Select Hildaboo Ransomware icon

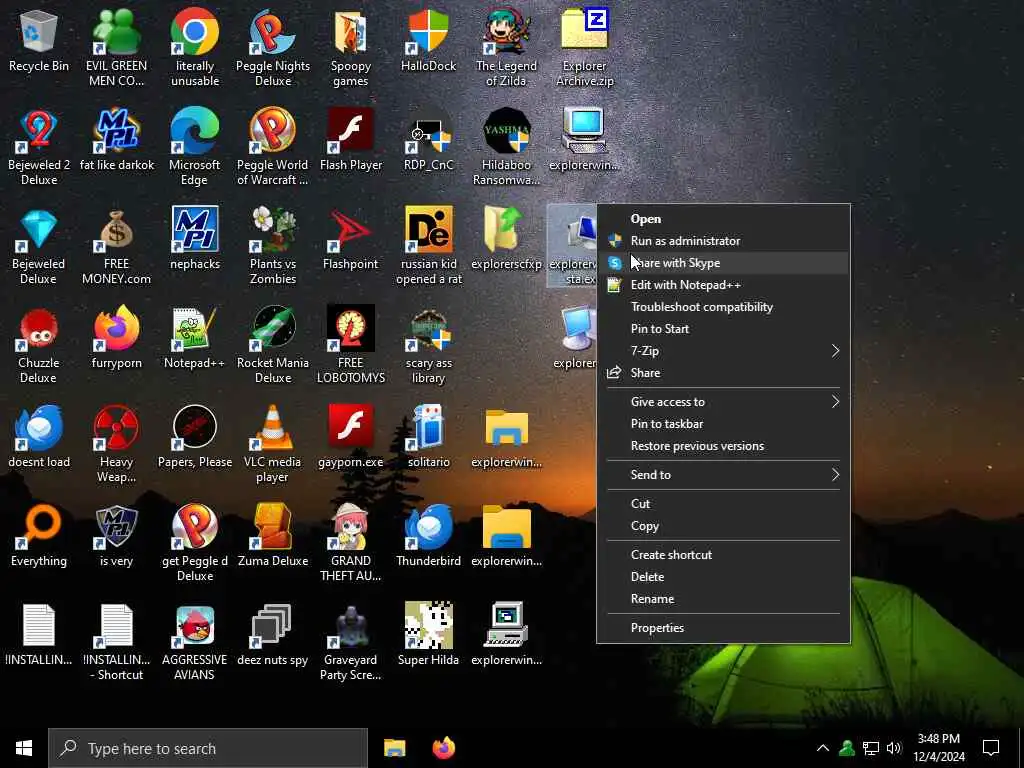point(506,147)
